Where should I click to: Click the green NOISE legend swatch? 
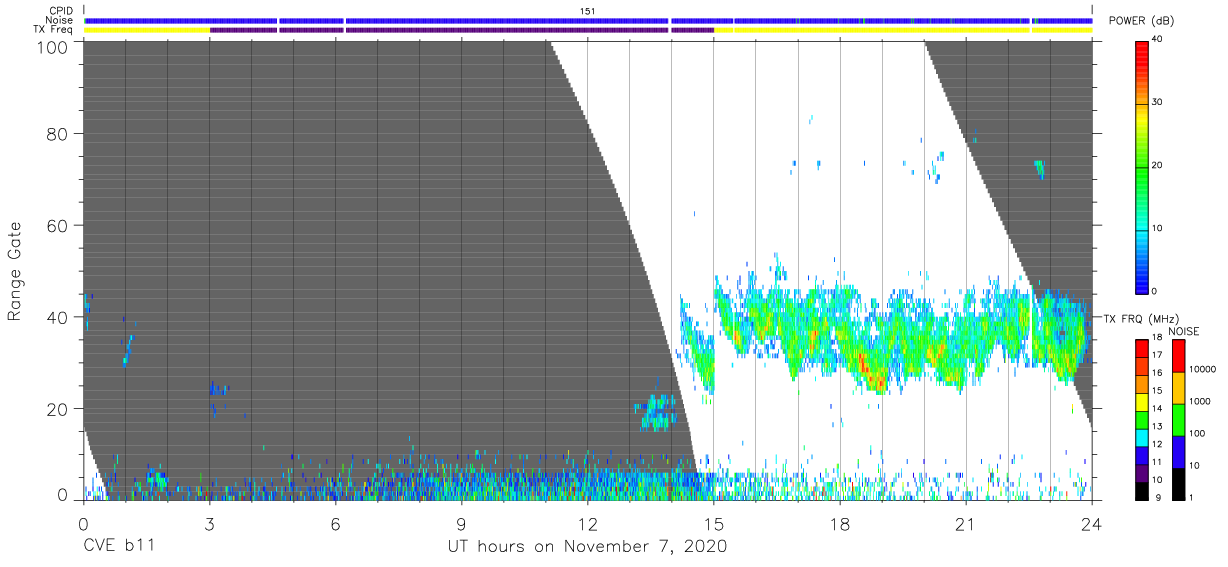coord(1178,420)
